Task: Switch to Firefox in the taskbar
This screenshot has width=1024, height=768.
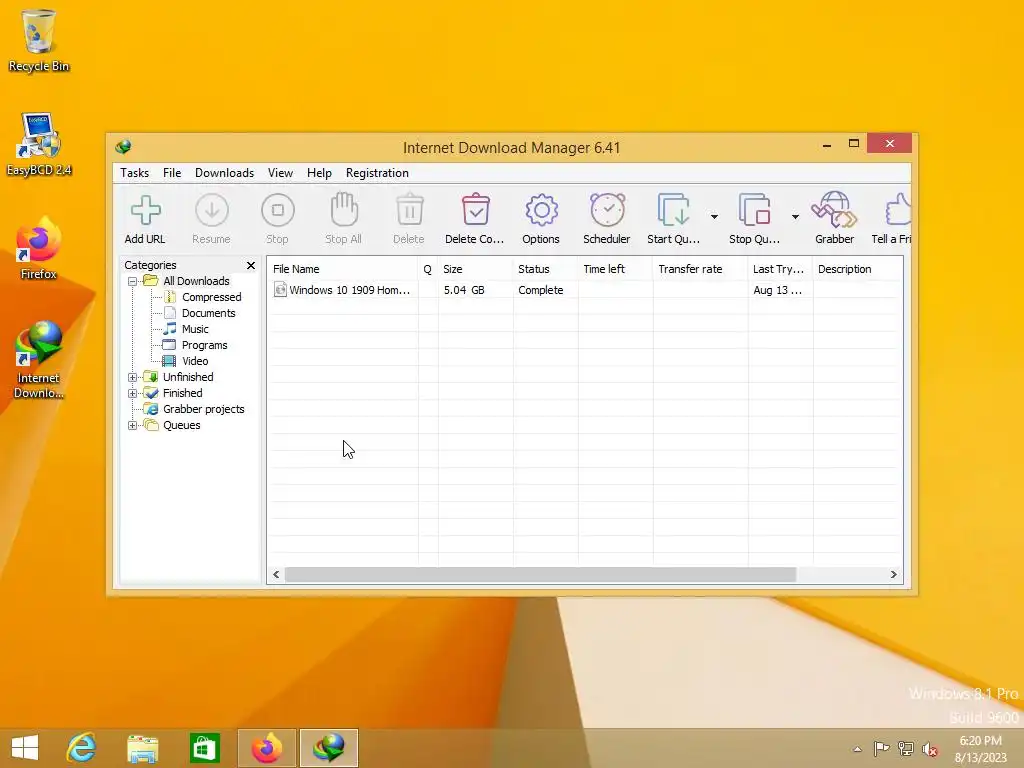Action: click(x=266, y=748)
